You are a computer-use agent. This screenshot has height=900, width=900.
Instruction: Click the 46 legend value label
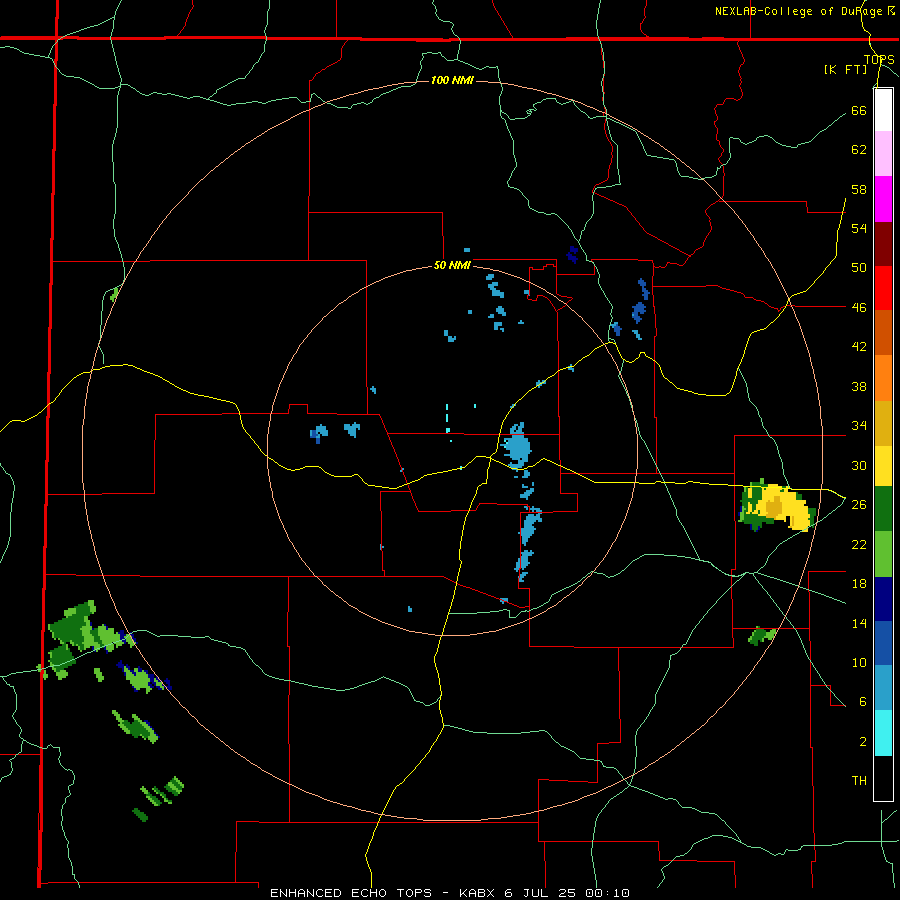click(859, 307)
